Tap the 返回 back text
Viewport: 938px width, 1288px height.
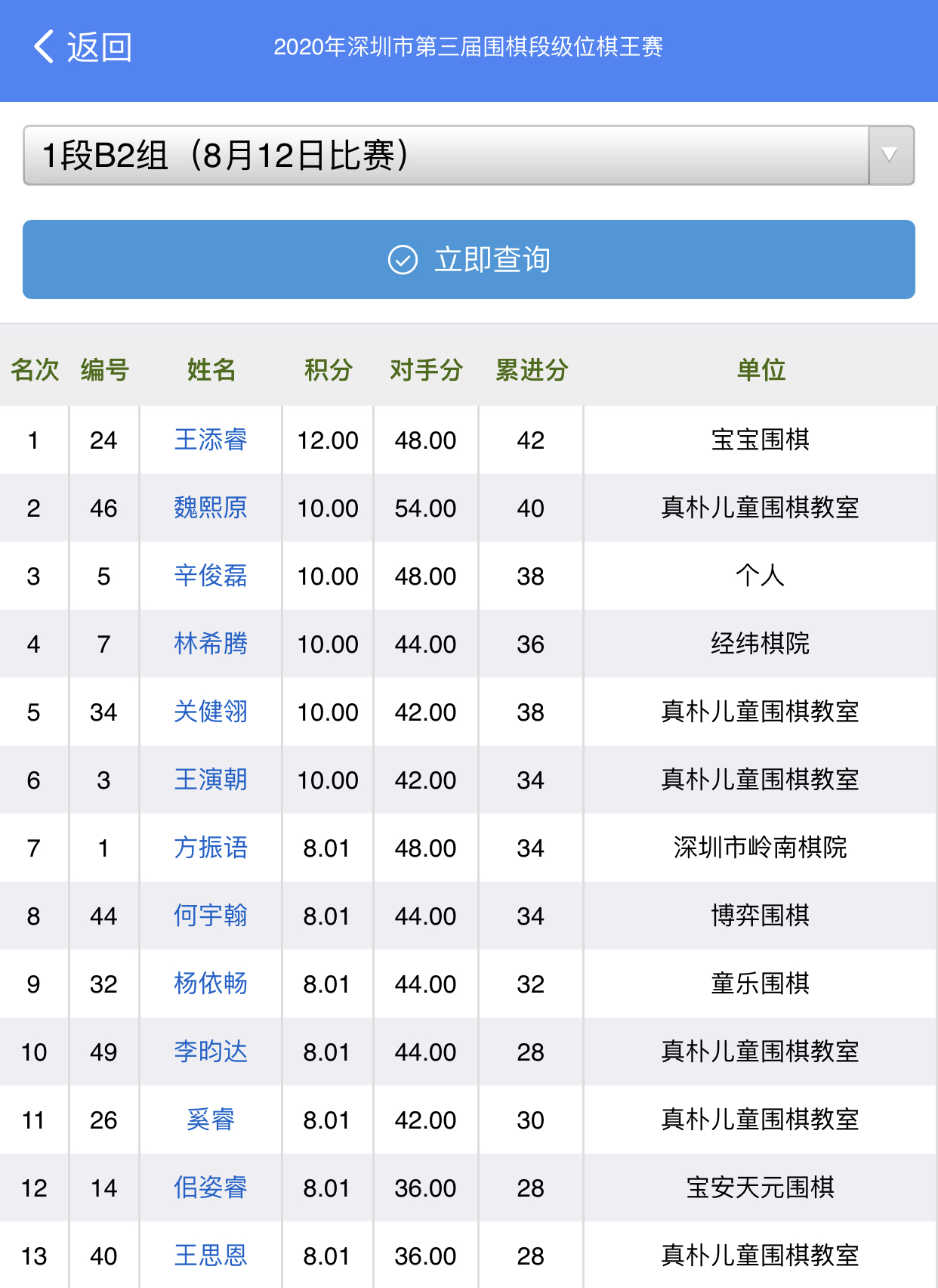(x=100, y=47)
